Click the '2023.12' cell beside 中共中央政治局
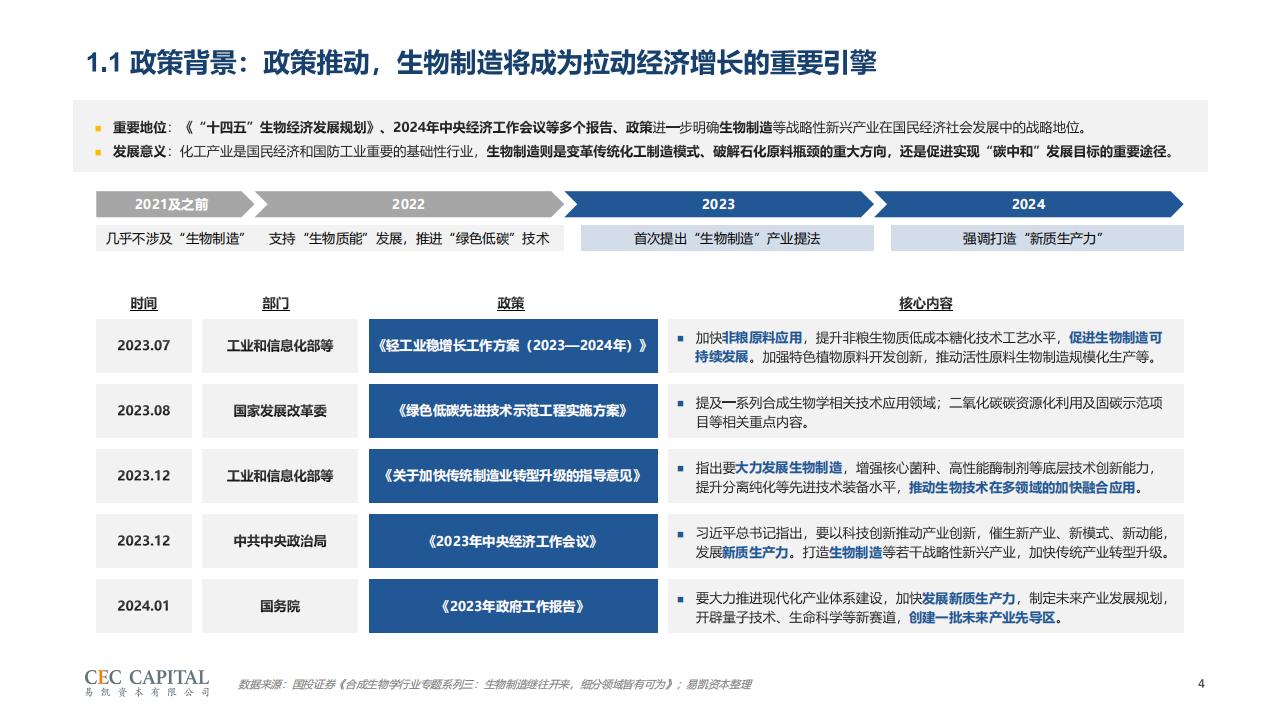Viewport: 1280px width, 720px height. (144, 541)
